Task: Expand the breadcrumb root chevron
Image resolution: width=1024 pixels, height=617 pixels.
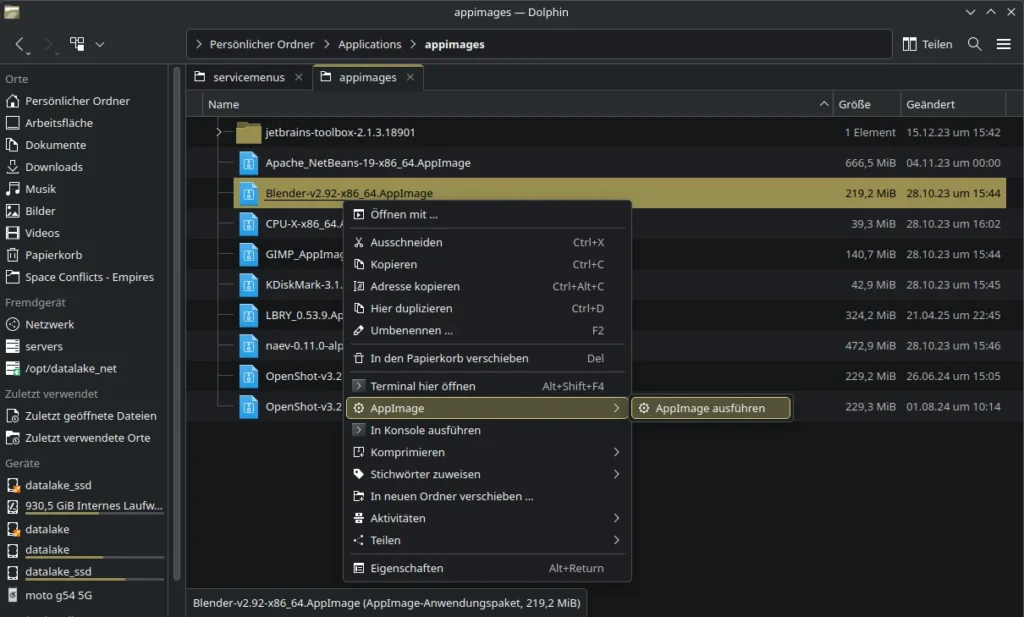Action: click(x=199, y=44)
